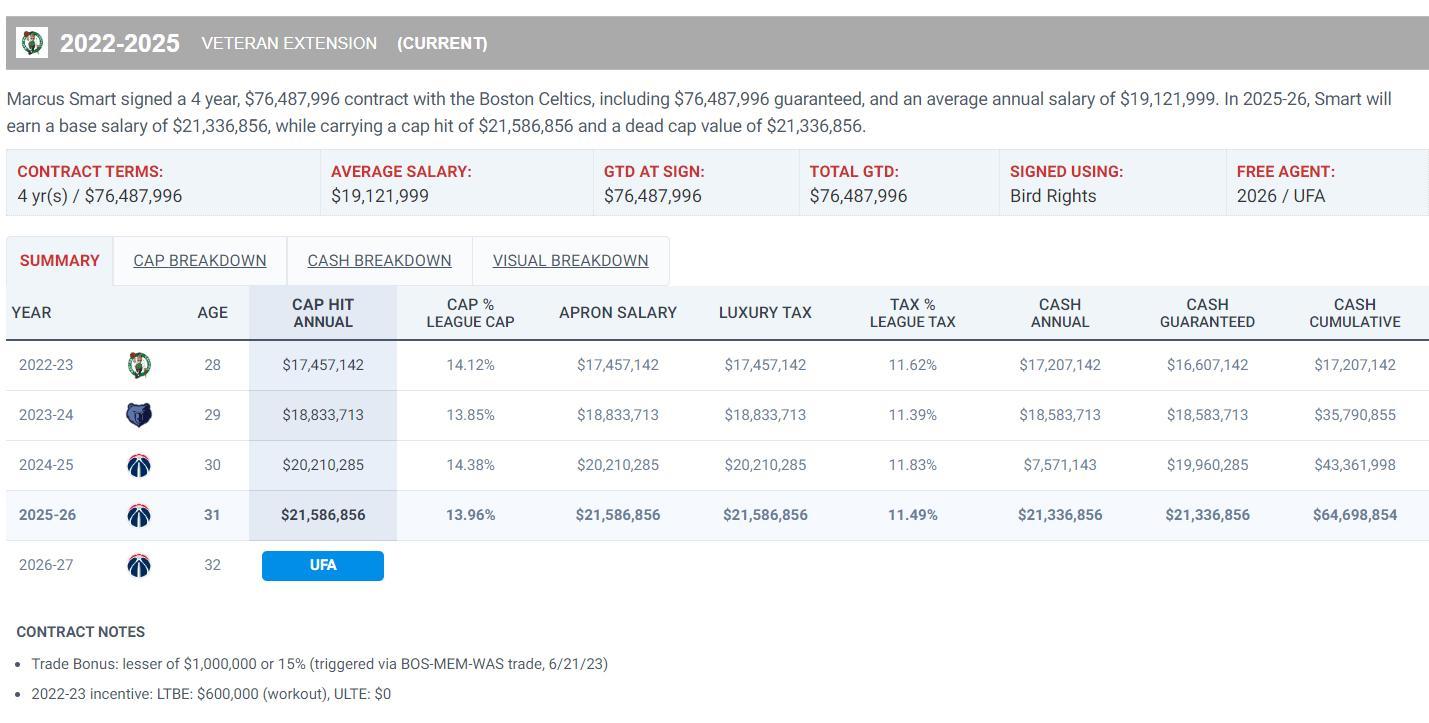The height and width of the screenshot is (723, 1429).
Task: Click the Grizzlies team logo in 2023-24 row
Action: 139,415
